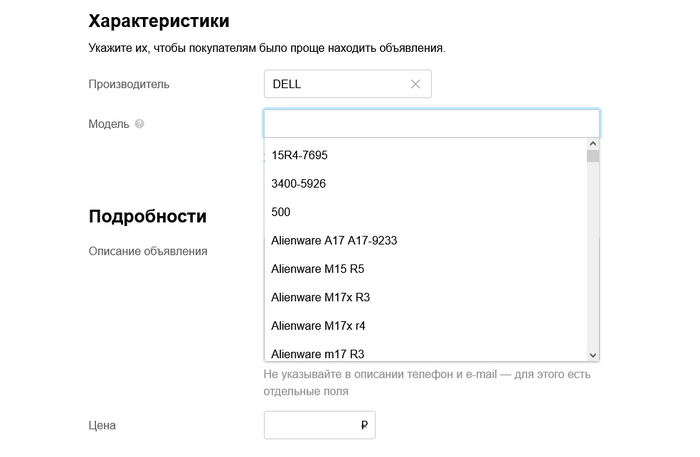Image resolution: width=700 pixels, height=457 pixels.
Task: Choose Alienware M15 R5 from dropdown
Action: click(x=317, y=269)
